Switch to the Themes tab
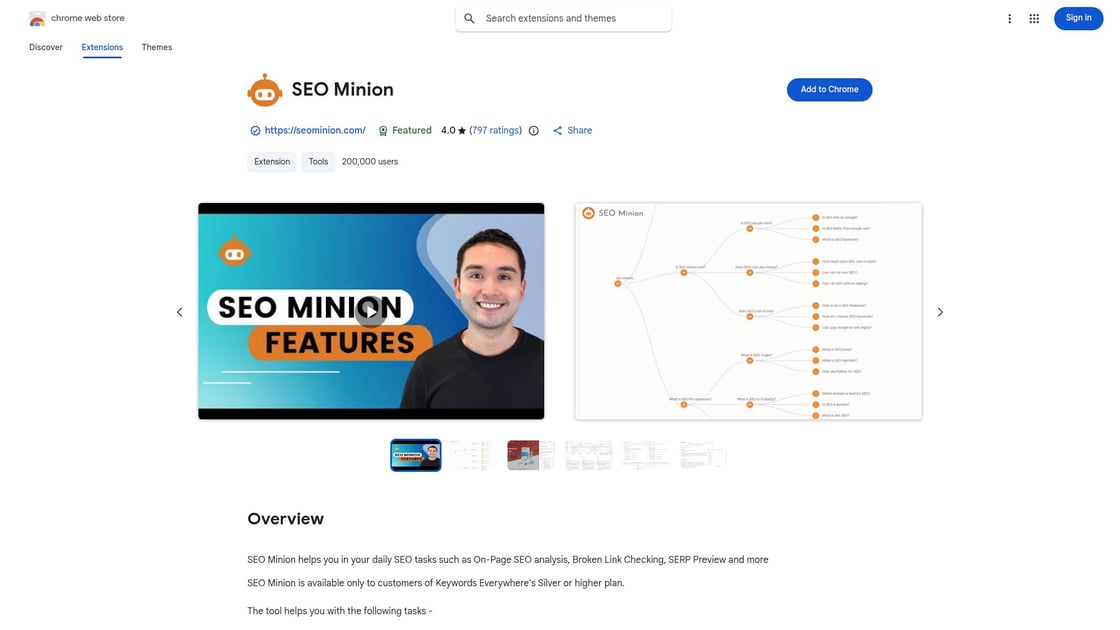 (156, 47)
